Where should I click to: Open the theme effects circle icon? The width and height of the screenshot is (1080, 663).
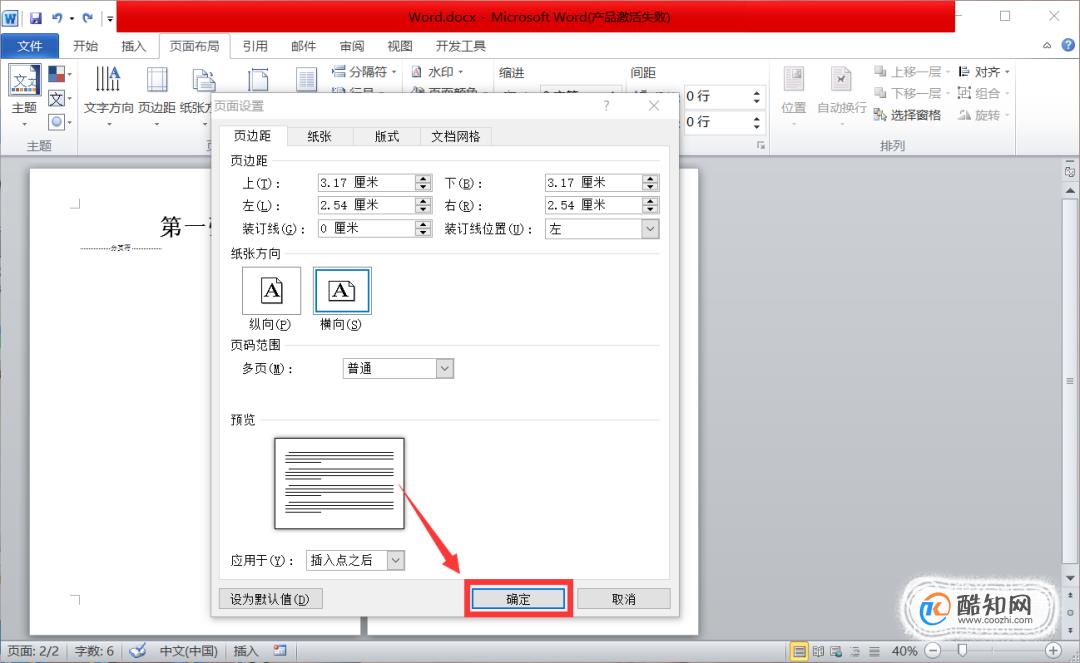coord(58,122)
